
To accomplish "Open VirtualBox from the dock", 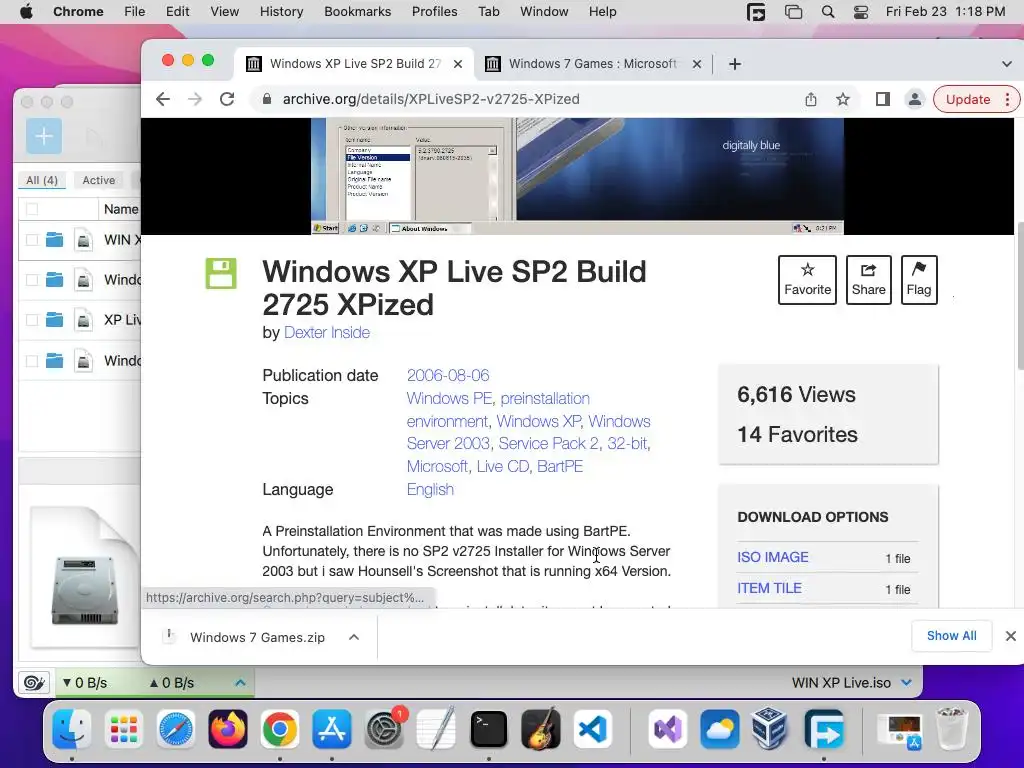I will coord(769,729).
